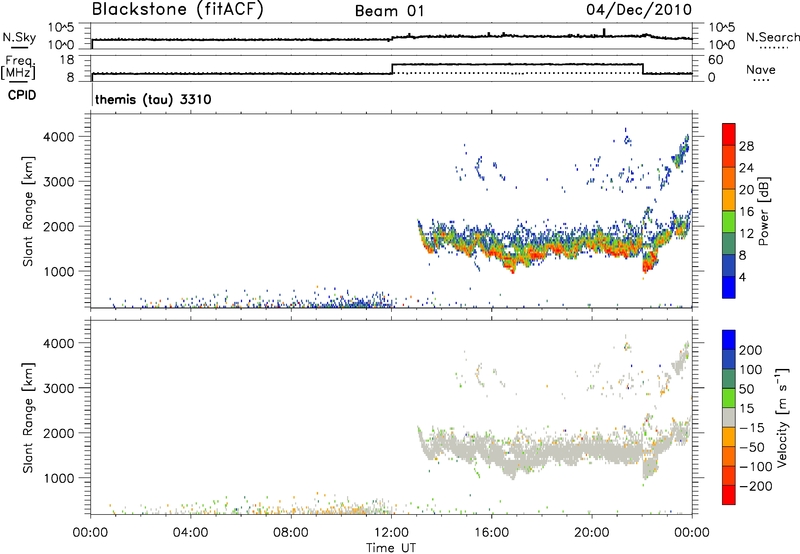Click the '-200' tick on Velocity colorbar

(756, 486)
